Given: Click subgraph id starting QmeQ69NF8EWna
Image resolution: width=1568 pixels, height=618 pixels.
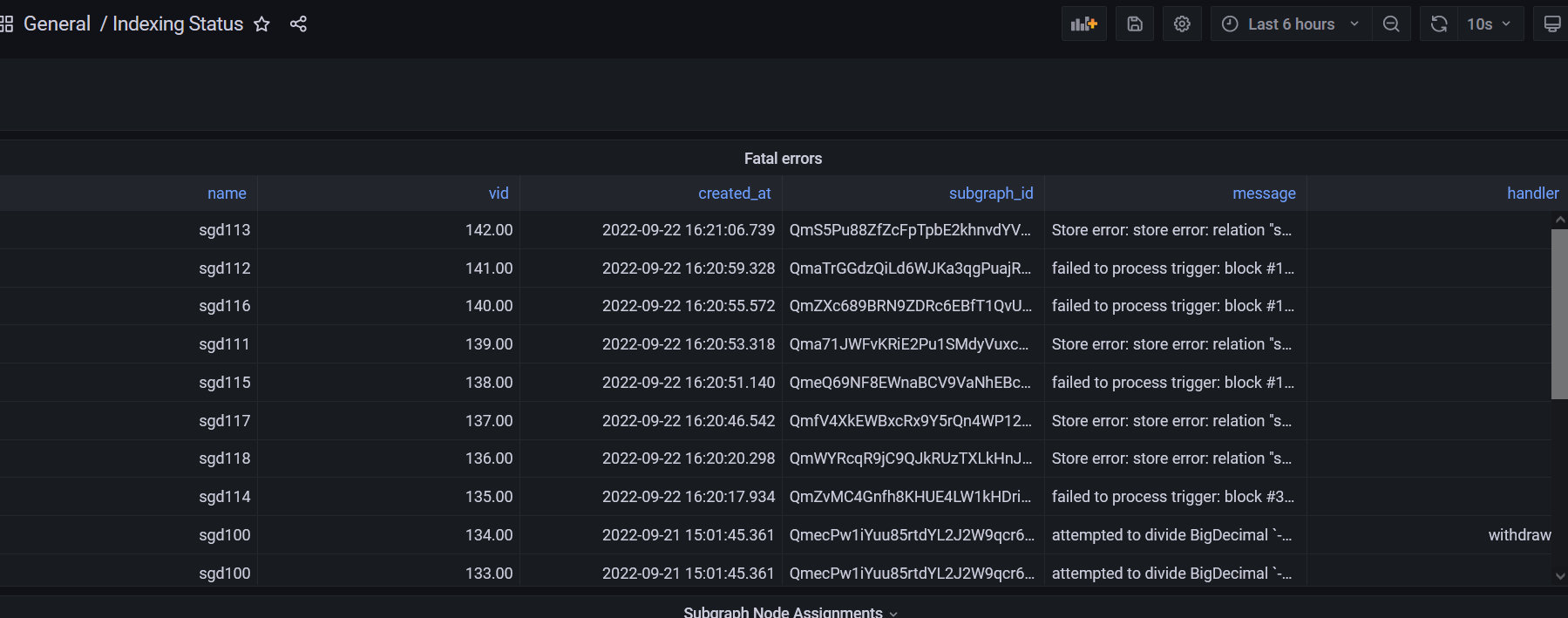Looking at the screenshot, I should pos(910,383).
